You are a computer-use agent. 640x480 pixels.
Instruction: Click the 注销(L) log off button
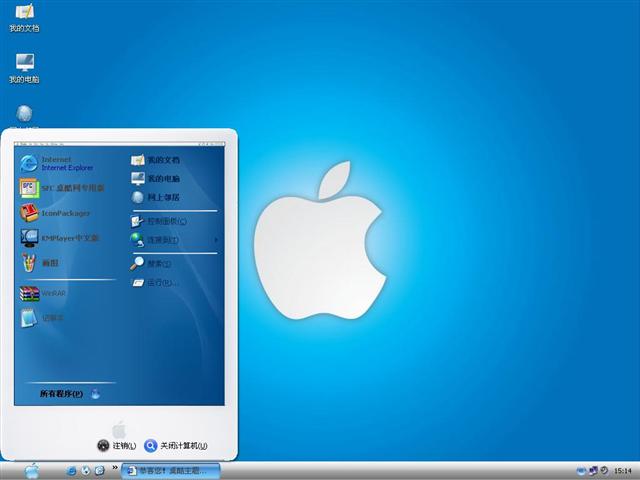click(116, 445)
